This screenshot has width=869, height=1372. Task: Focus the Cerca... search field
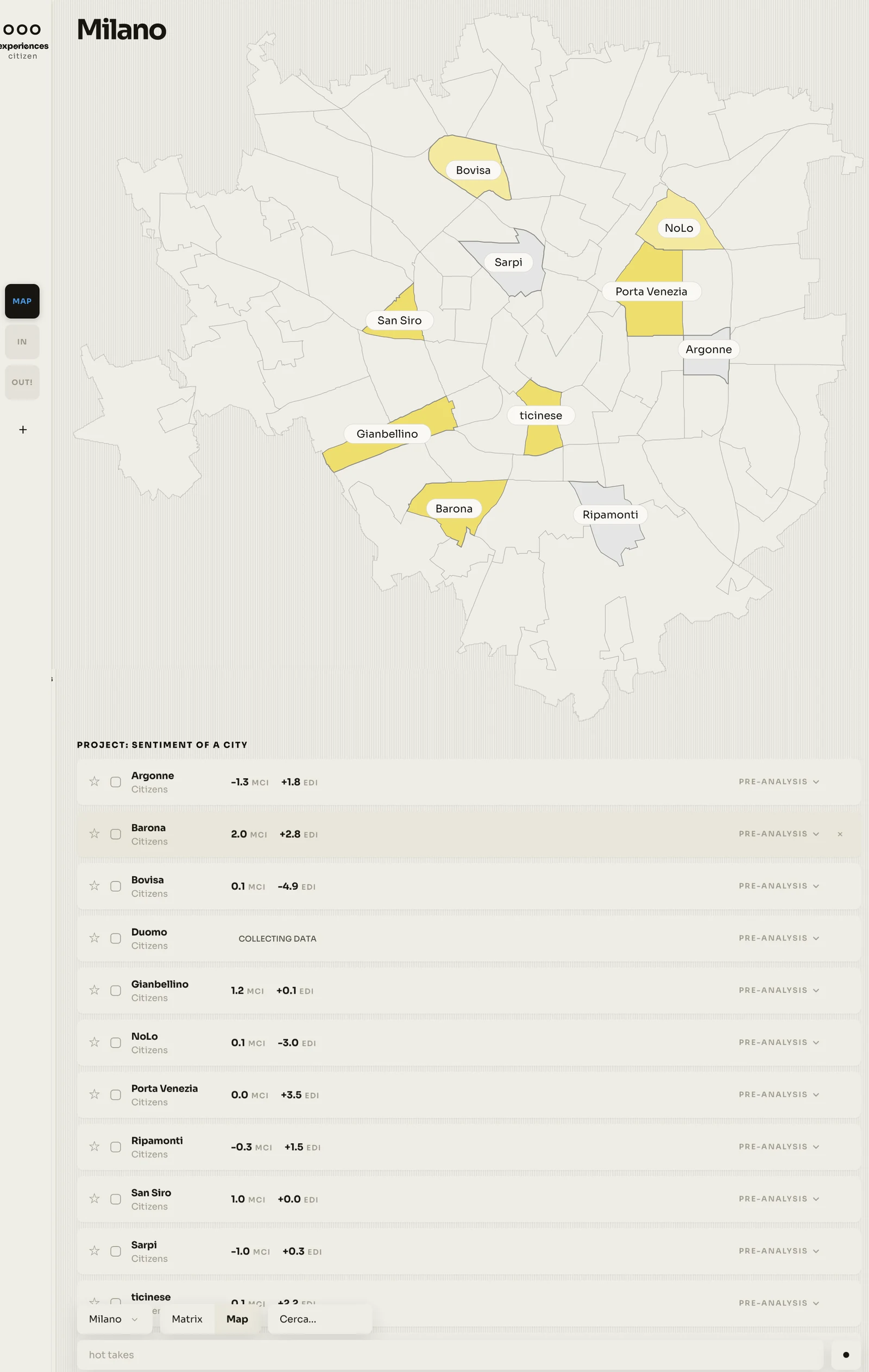[x=320, y=1319]
